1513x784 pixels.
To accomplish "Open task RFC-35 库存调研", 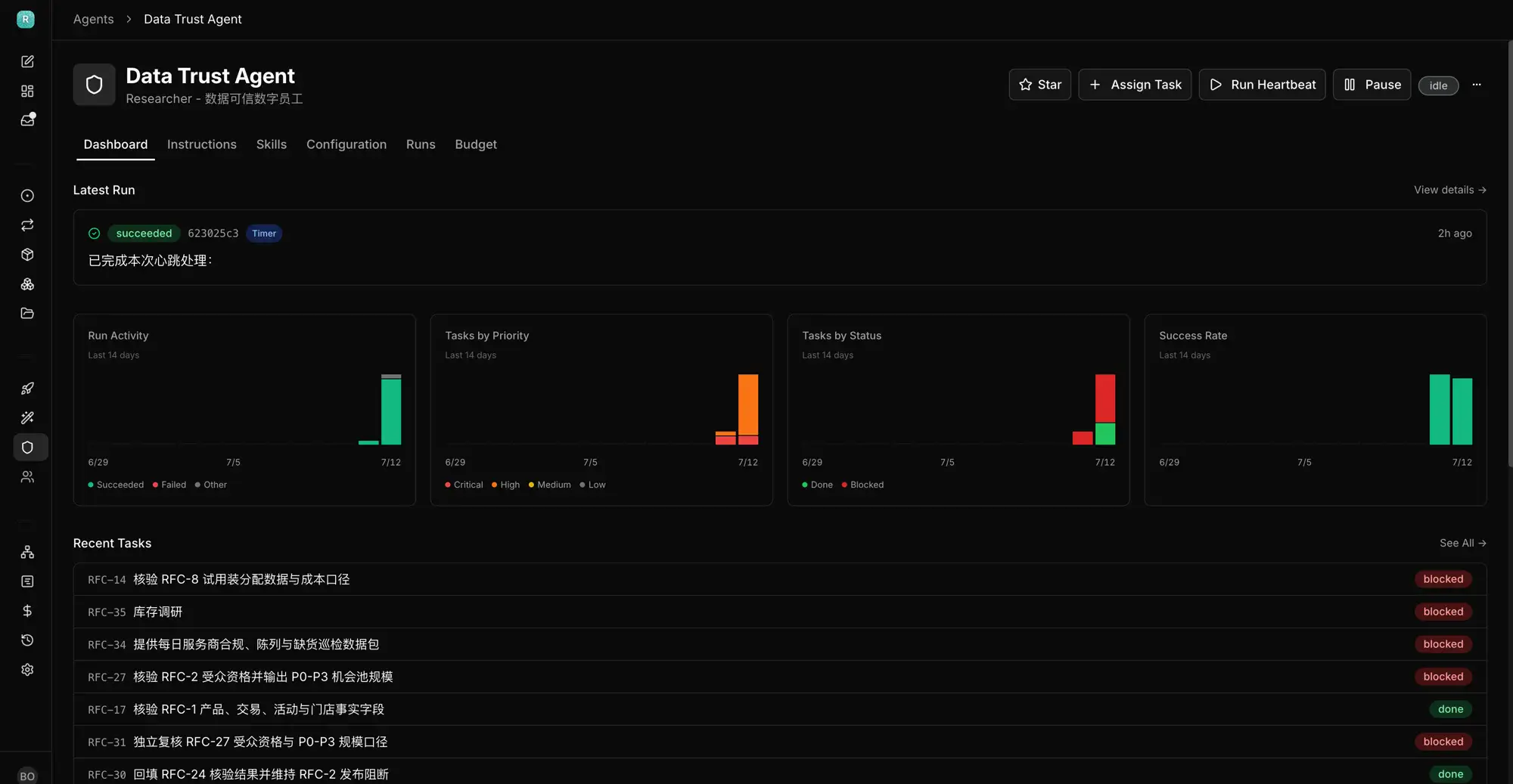I will tap(779, 612).
